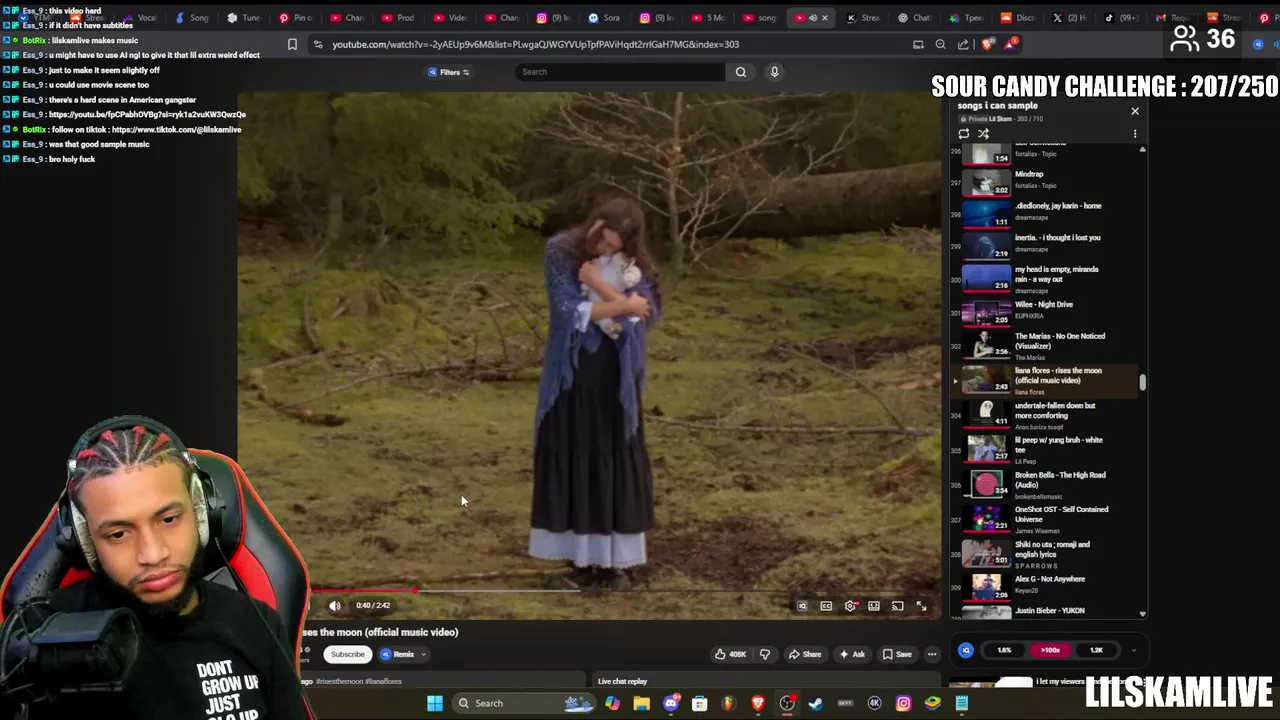Expand the Remix dropdown
1280x720 pixels.
coord(404,654)
